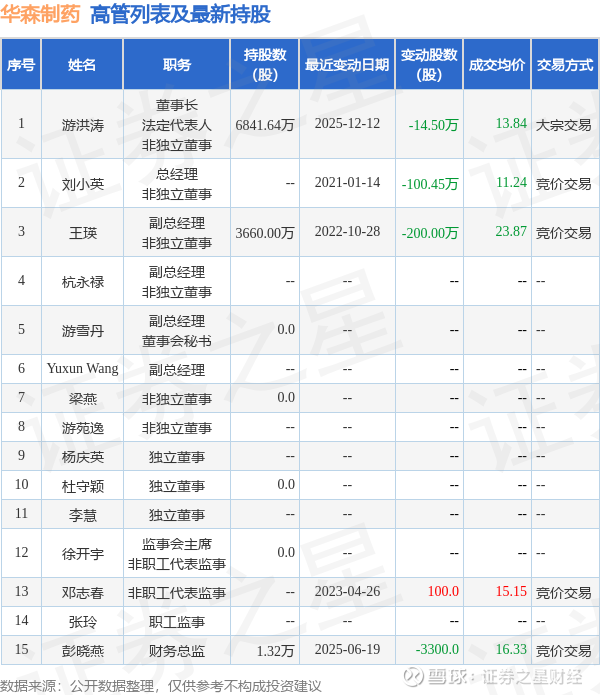Select the name 游雪丹
This screenshot has width=600, height=695.
pyautogui.click(x=82, y=331)
